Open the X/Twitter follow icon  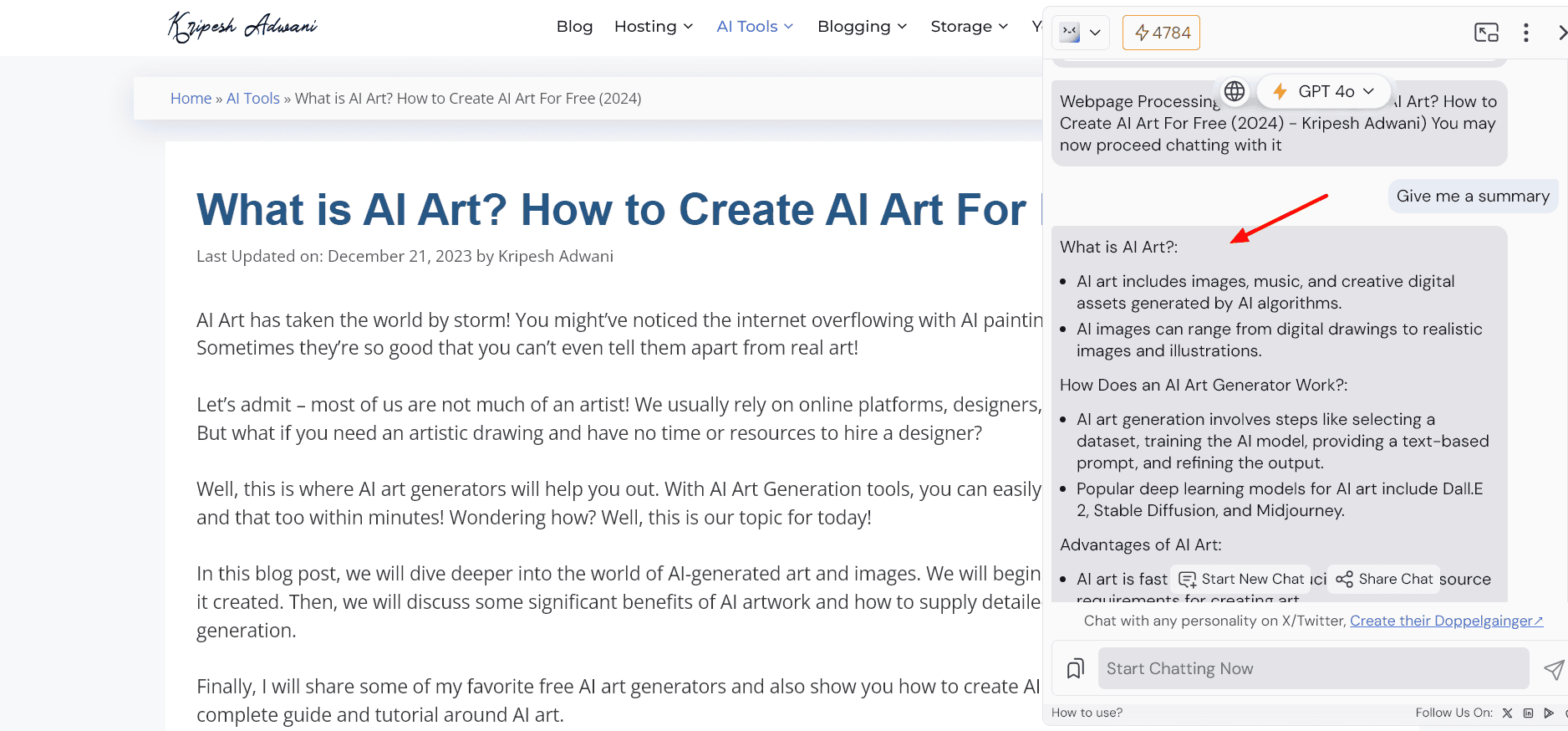pos(1507,713)
